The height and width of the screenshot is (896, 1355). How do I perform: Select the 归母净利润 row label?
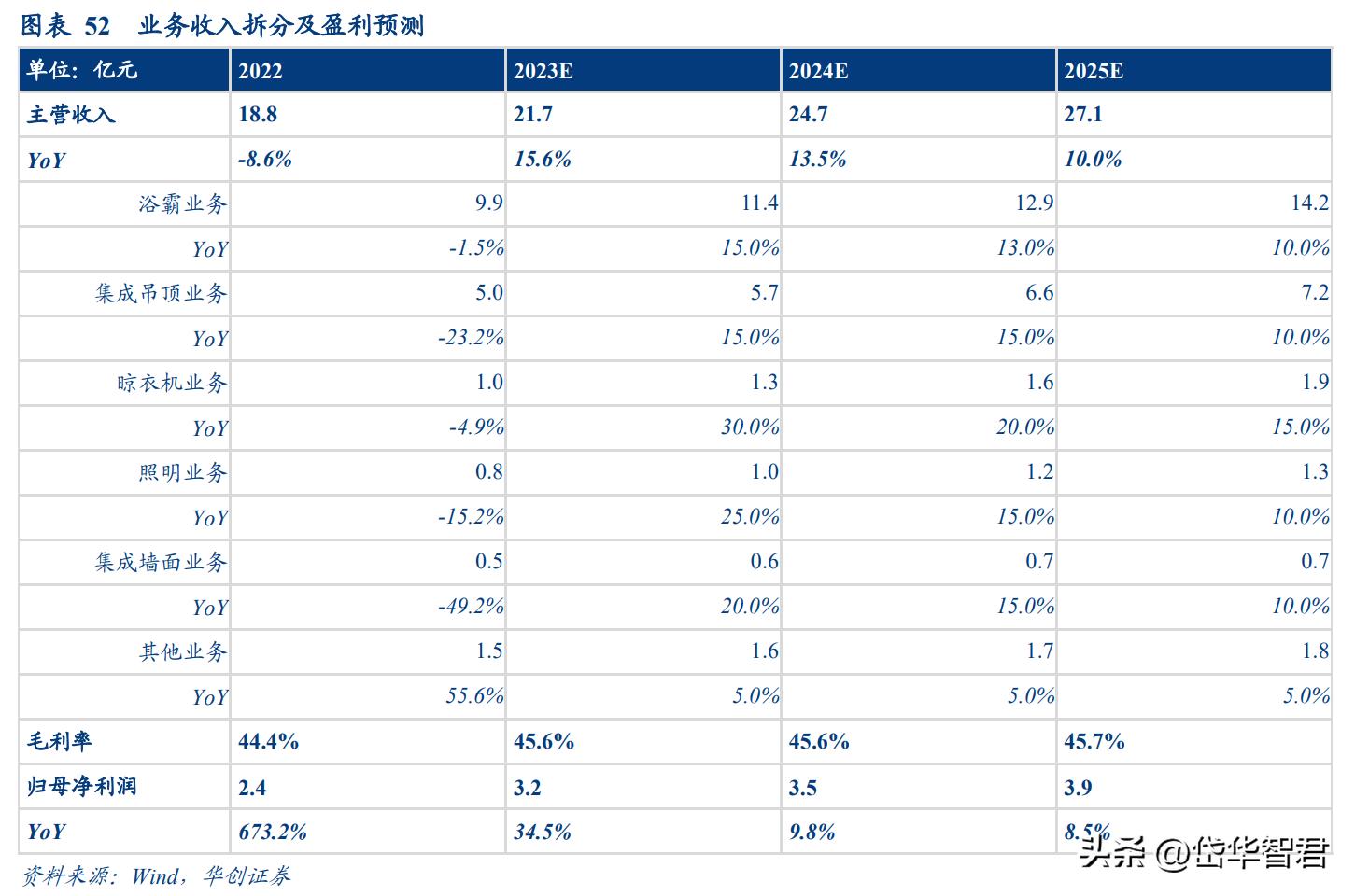click(82, 787)
